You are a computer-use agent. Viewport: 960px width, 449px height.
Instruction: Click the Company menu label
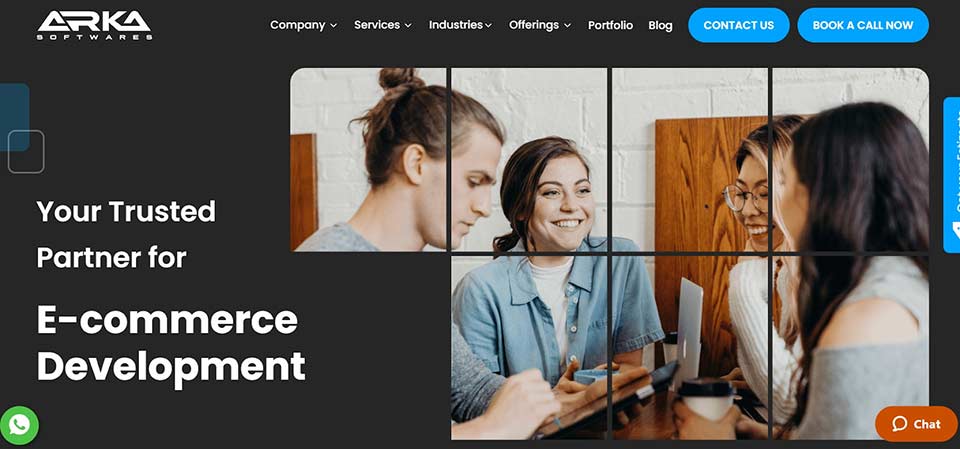(298, 25)
